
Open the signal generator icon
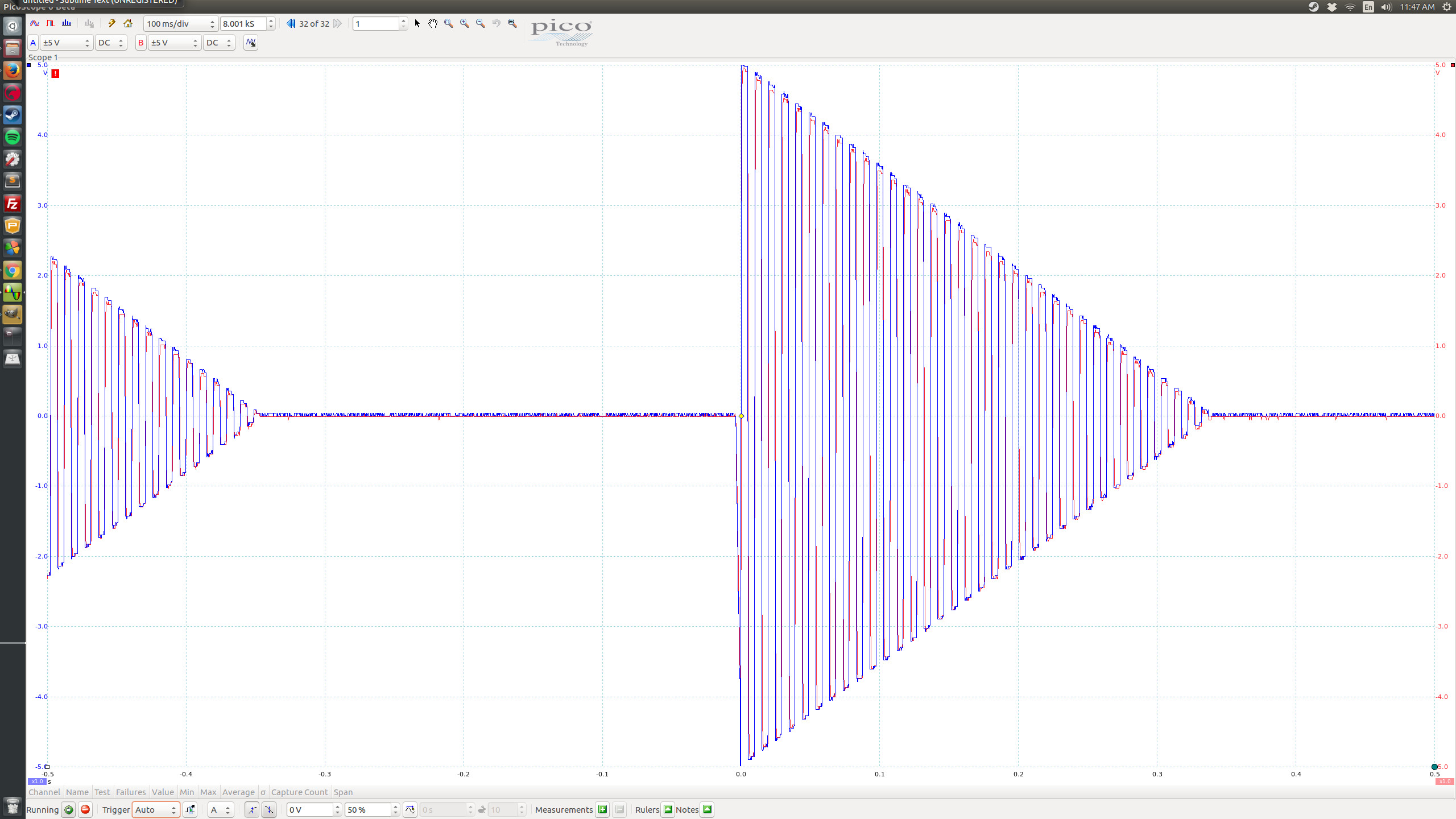[89, 23]
